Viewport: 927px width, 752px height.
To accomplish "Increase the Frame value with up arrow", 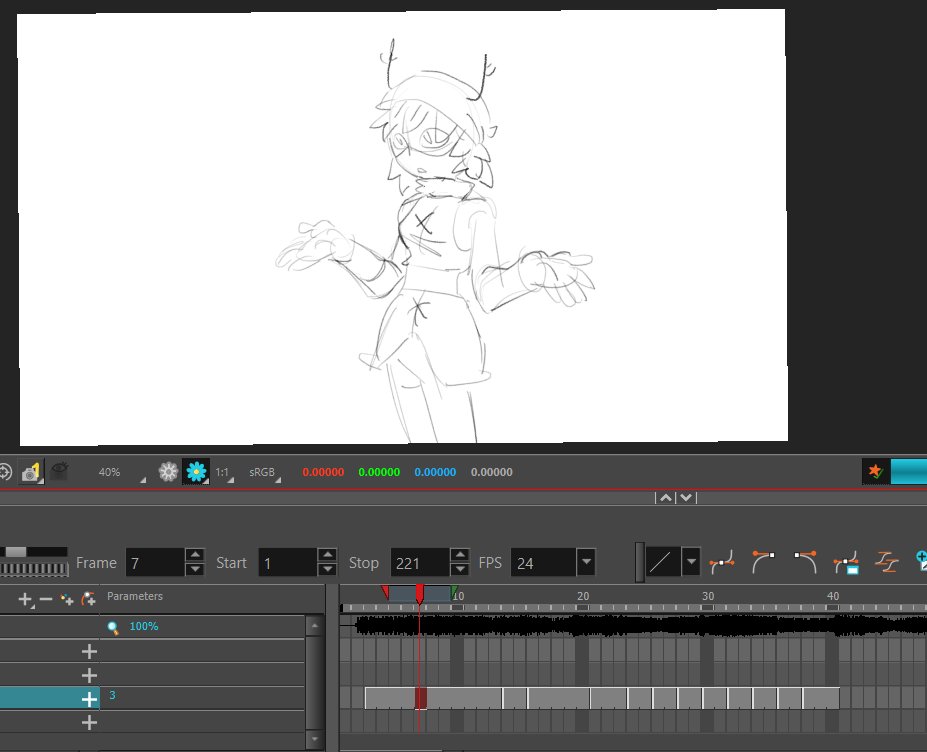I will point(195,555).
